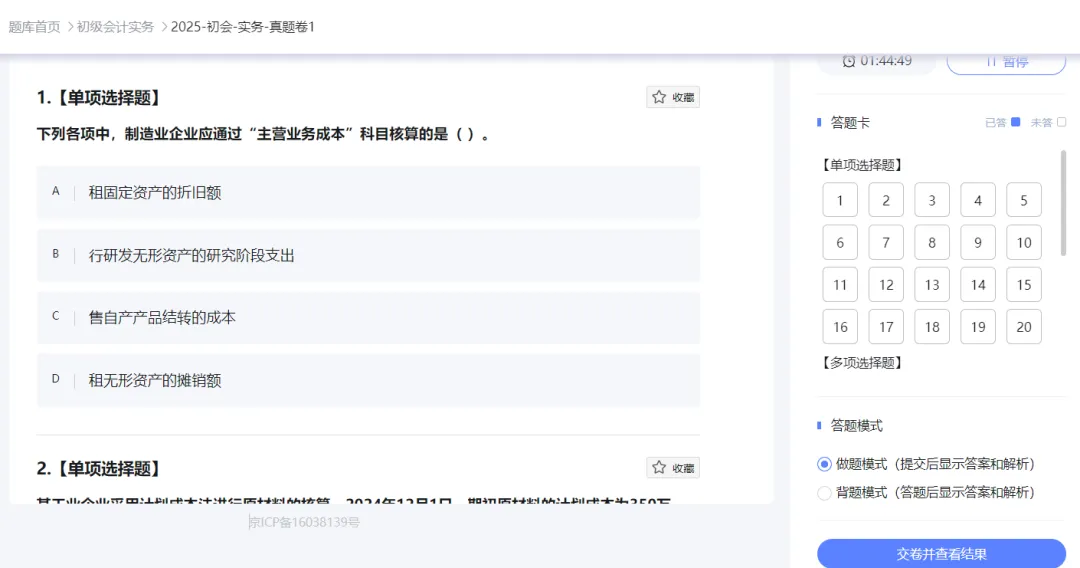Select option B 研究阶段支出
The height and width of the screenshot is (568, 1080).
point(368,255)
